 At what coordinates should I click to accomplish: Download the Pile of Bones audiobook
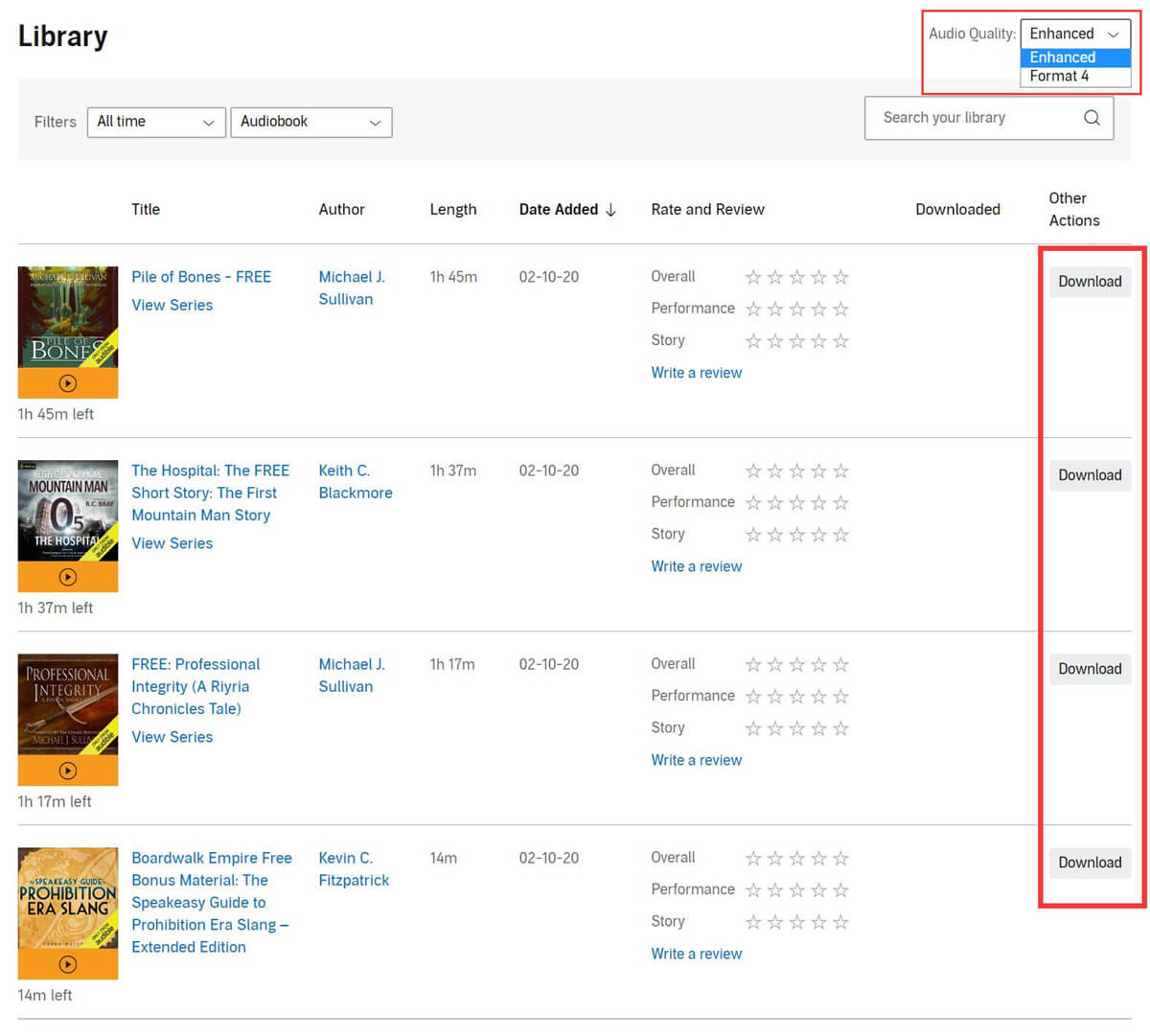[x=1090, y=281]
